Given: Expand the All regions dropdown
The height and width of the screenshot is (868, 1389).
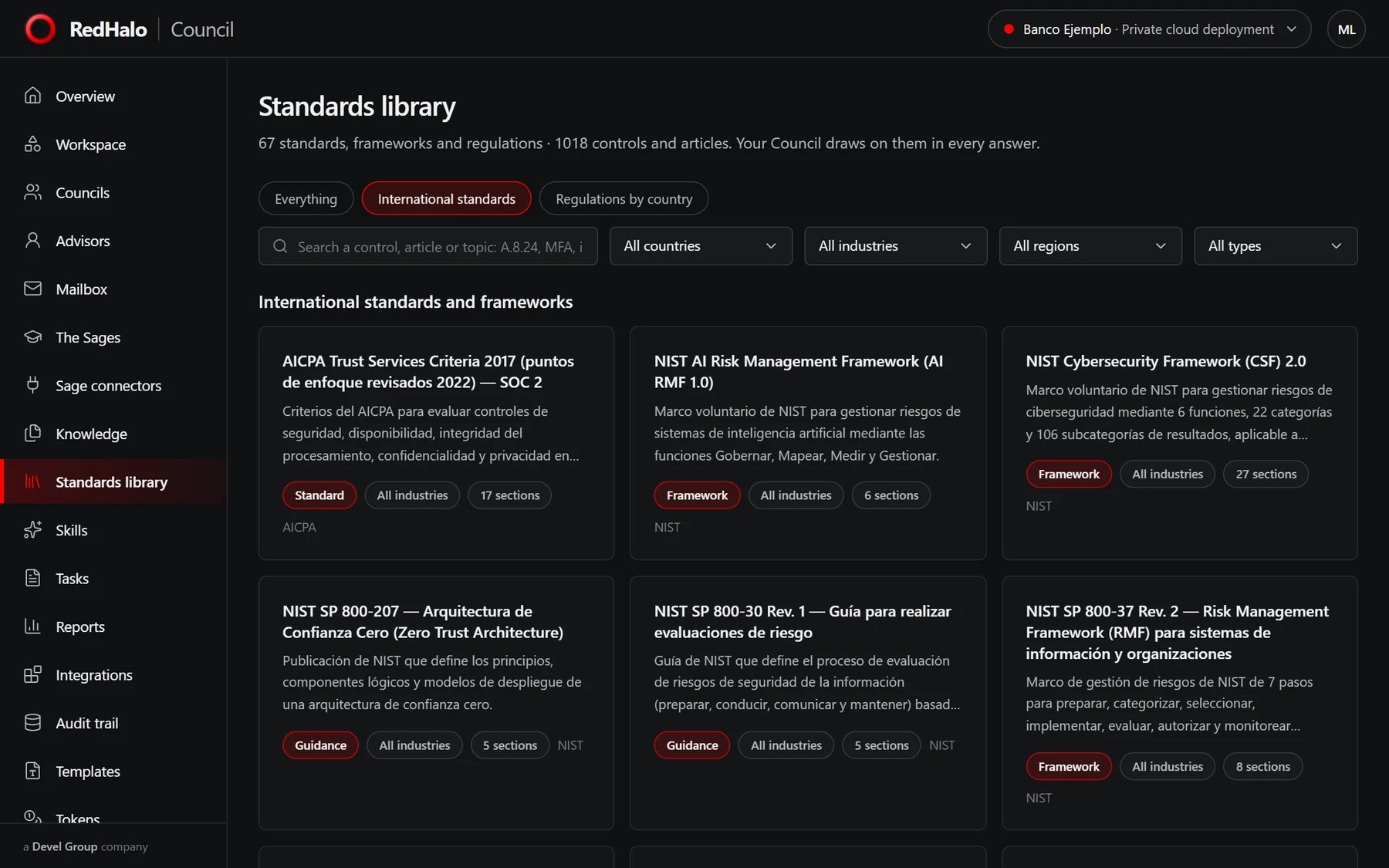Looking at the screenshot, I should [x=1090, y=246].
